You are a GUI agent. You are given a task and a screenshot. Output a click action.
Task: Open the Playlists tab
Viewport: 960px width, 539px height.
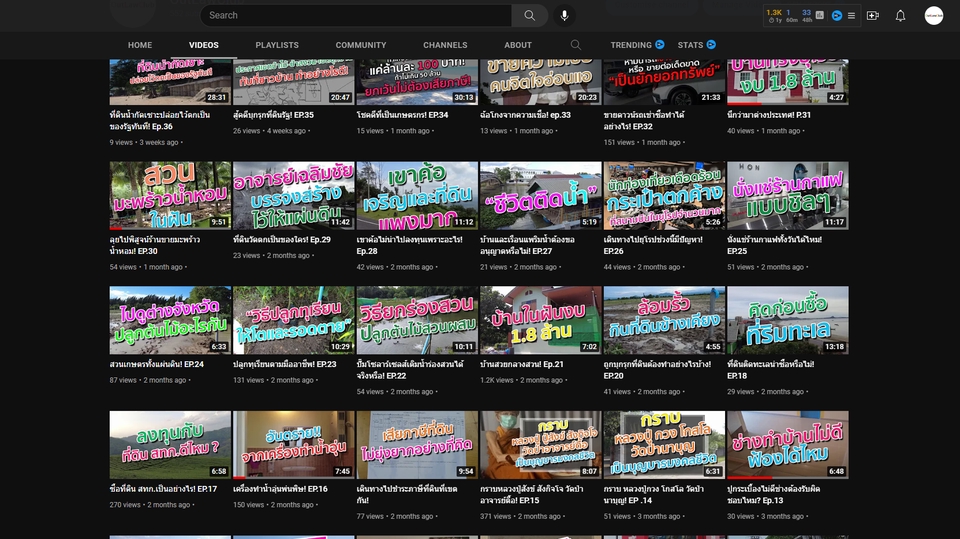click(277, 45)
